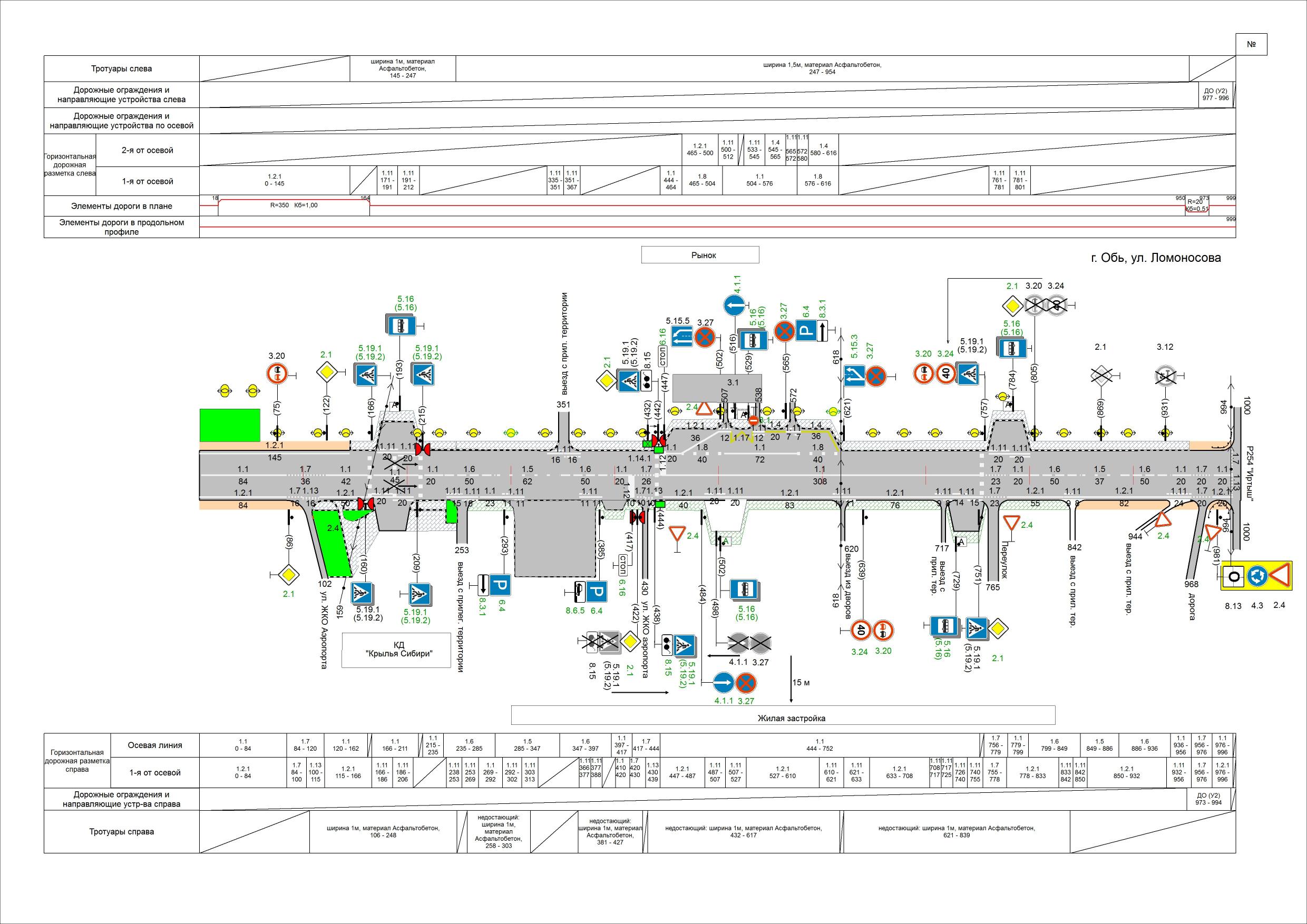Click the "Осевая линия" row header
1307x924 pixels.
155,745
